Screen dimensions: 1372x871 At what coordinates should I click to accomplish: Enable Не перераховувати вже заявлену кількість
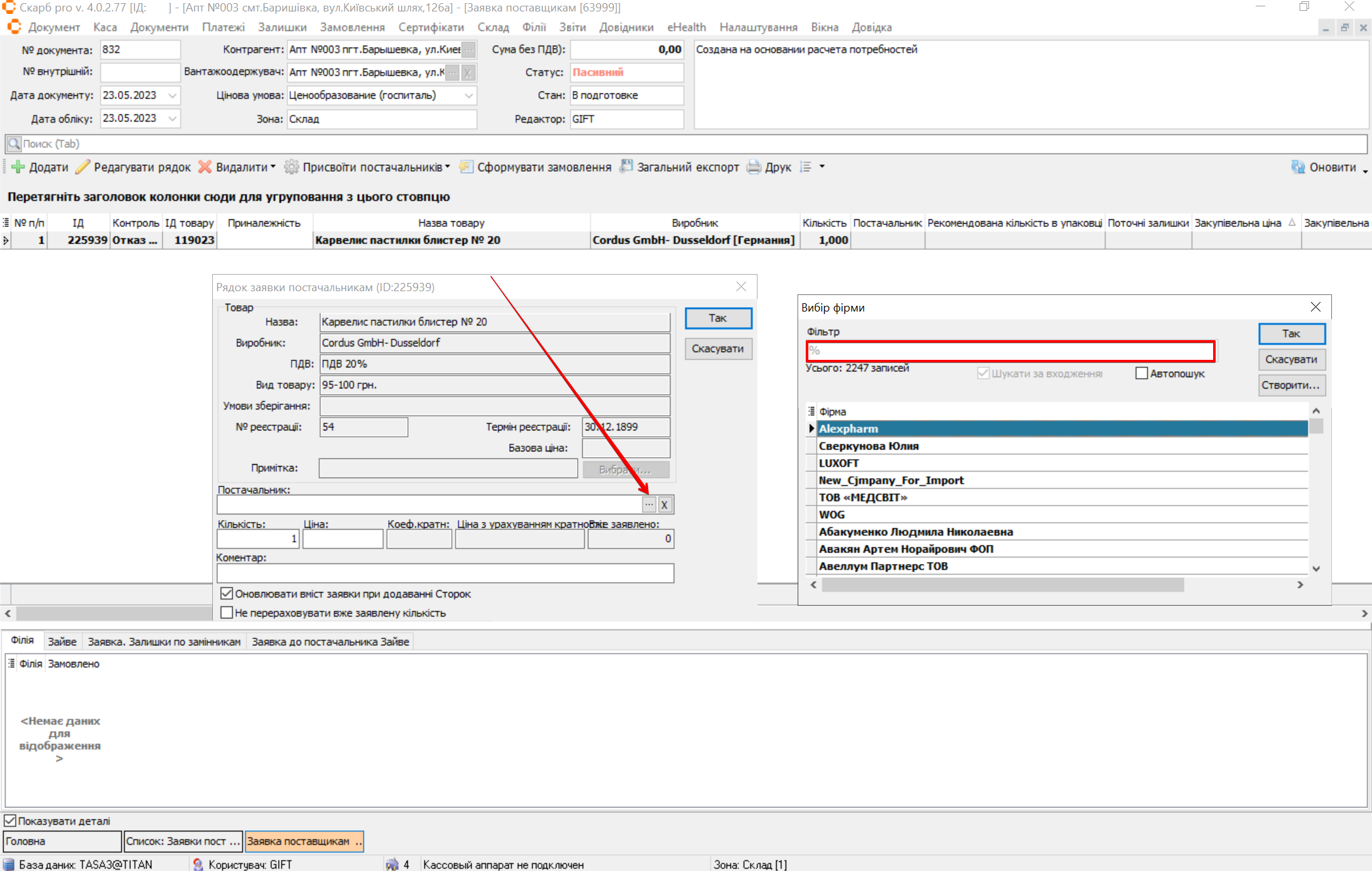pos(226,613)
